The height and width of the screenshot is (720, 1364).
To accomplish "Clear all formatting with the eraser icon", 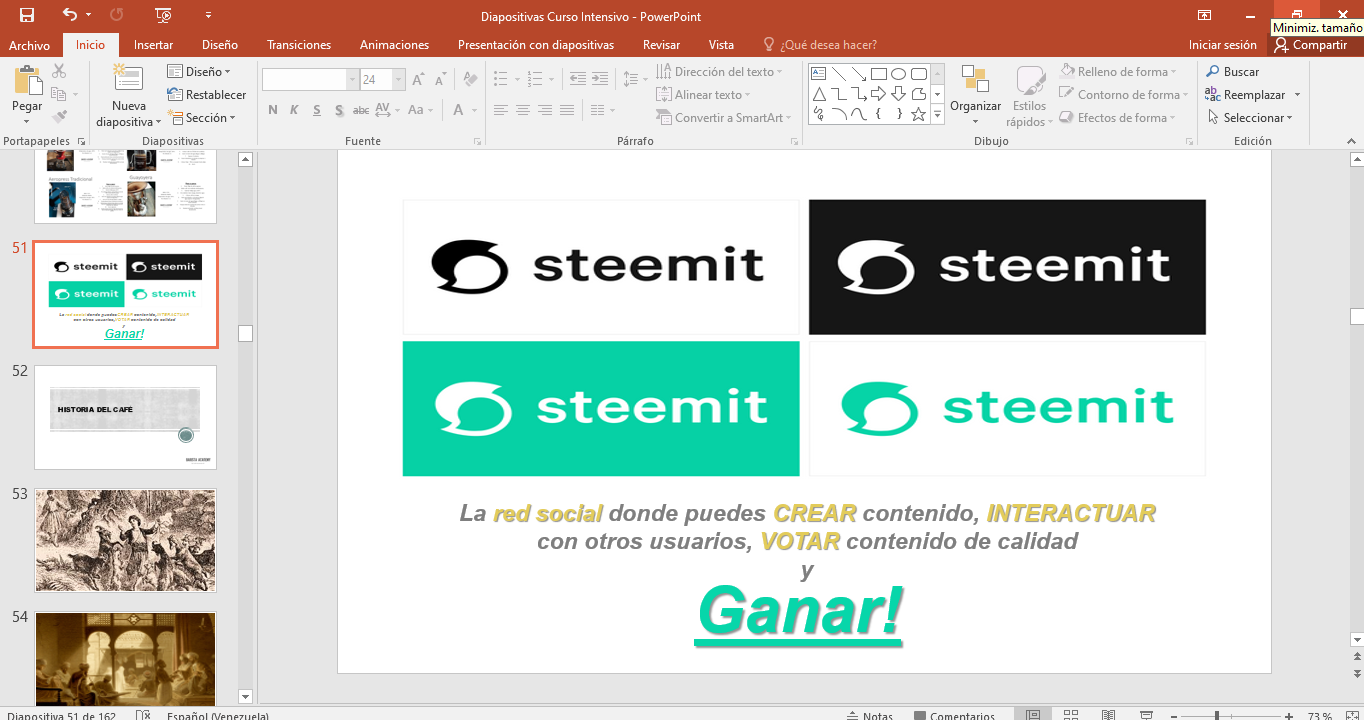I will pyautogui.click(x=469, y=80).
